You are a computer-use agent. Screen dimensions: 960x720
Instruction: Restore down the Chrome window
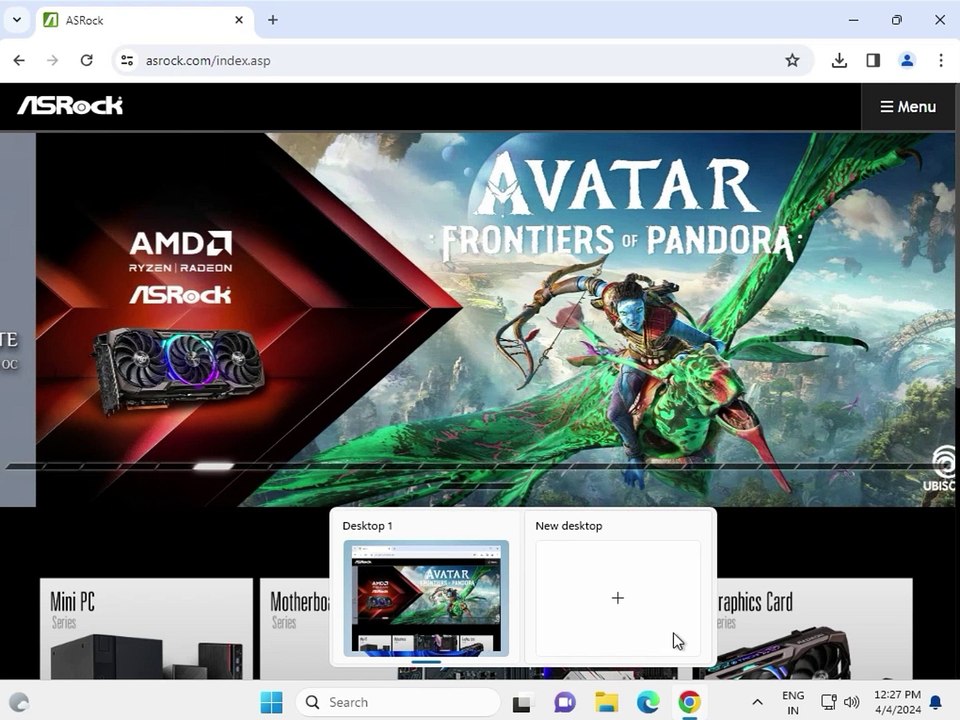[x=896, y=20]
